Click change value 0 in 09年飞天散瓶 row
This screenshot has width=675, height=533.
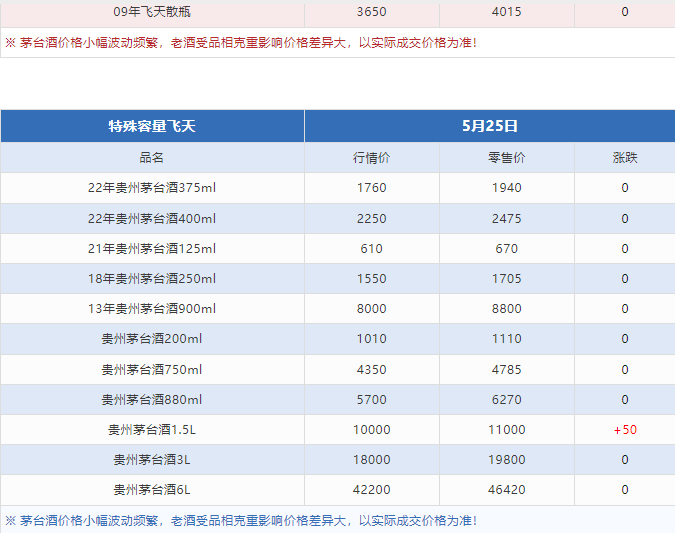(625, 12)
